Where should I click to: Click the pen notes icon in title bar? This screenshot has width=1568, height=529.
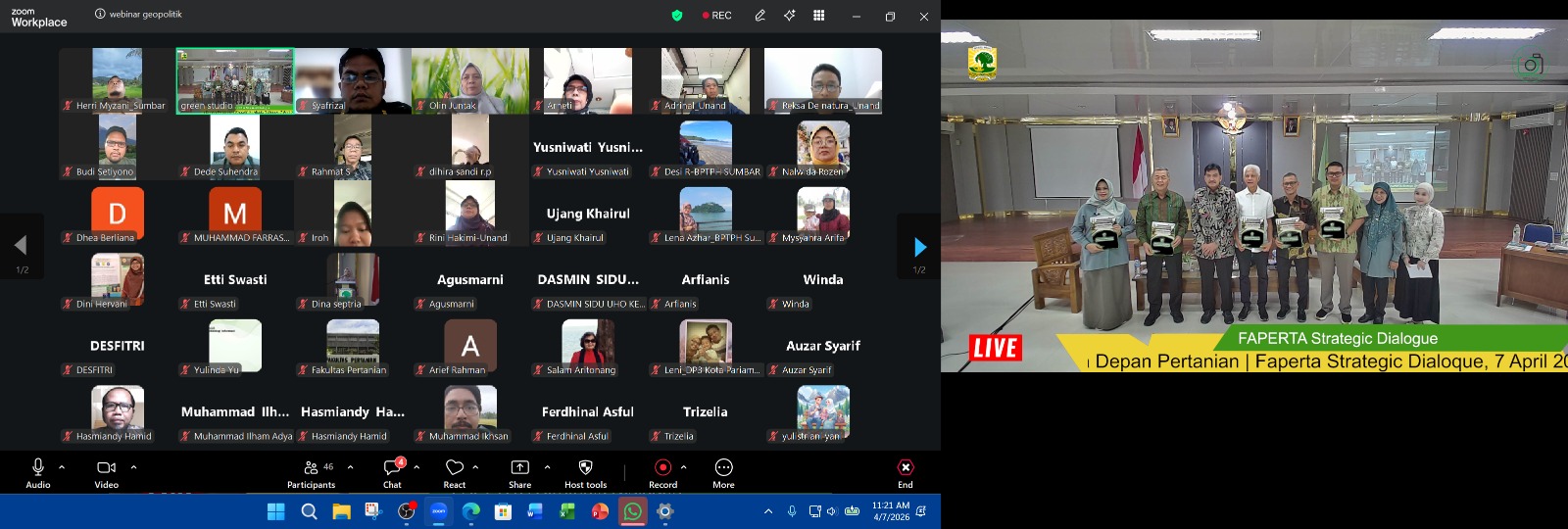coord(759,16)
